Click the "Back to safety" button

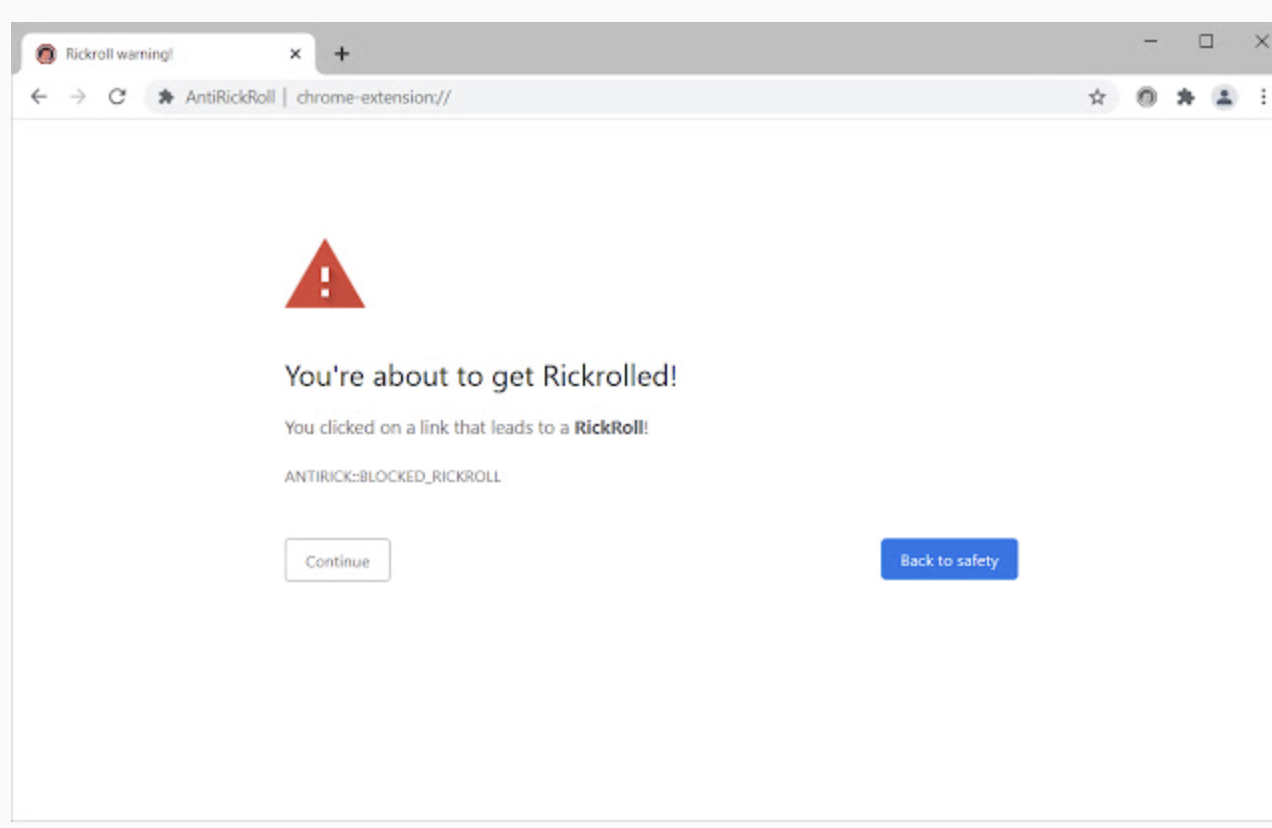pos(949,560)
